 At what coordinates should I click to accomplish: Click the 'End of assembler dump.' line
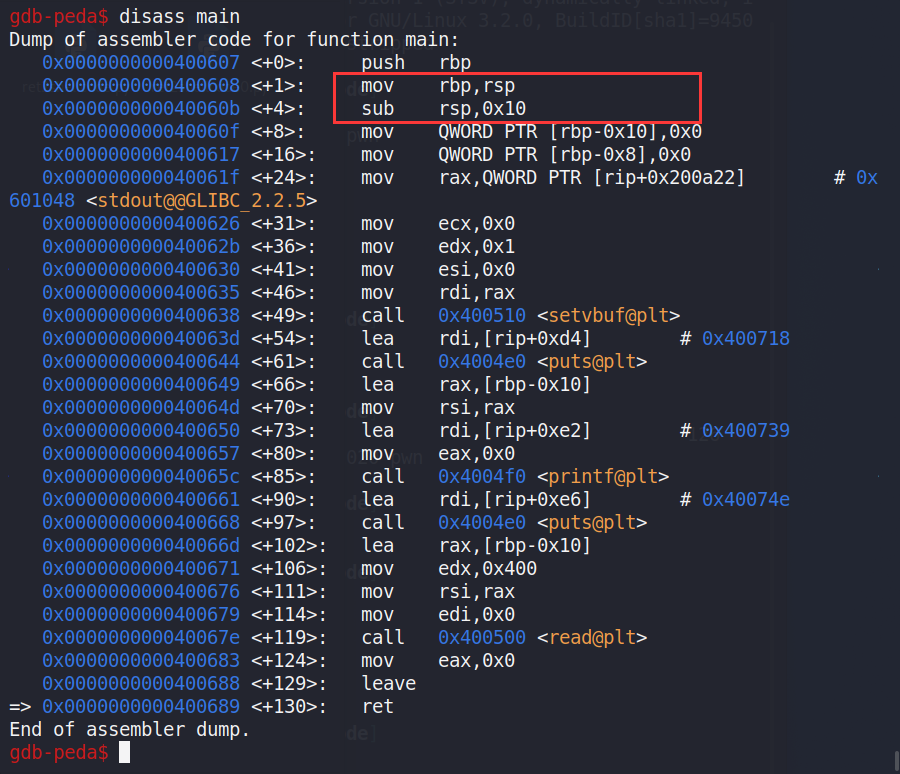[129, 730]
